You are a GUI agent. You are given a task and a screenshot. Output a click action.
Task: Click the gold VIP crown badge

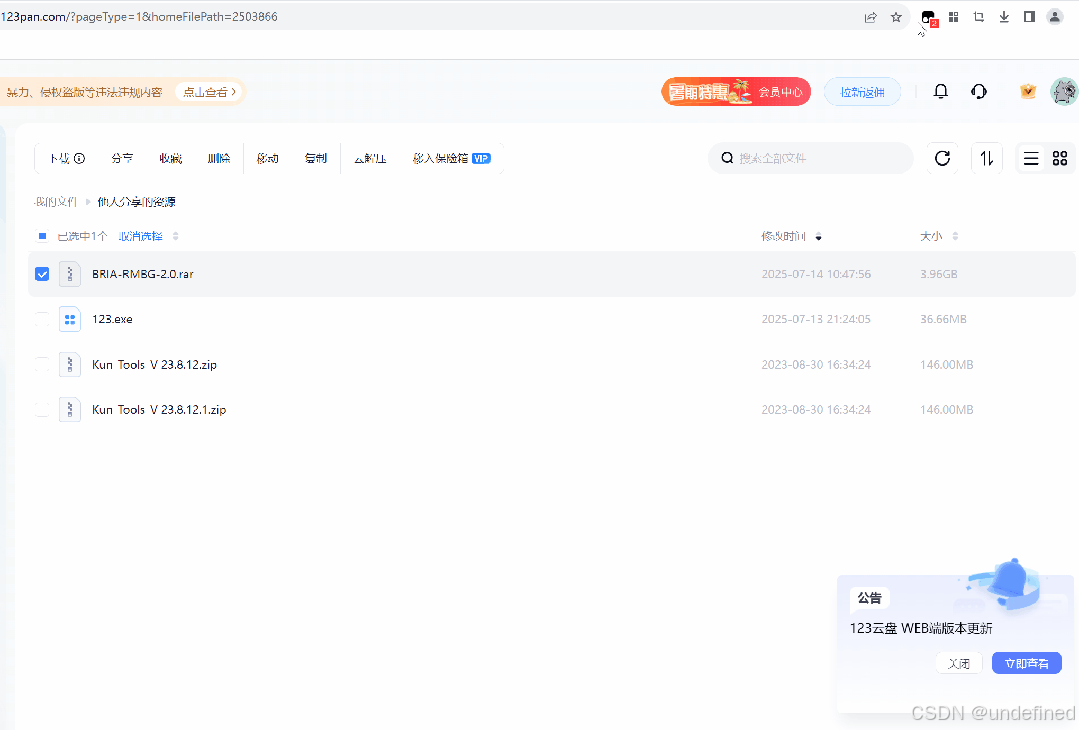1028,92
